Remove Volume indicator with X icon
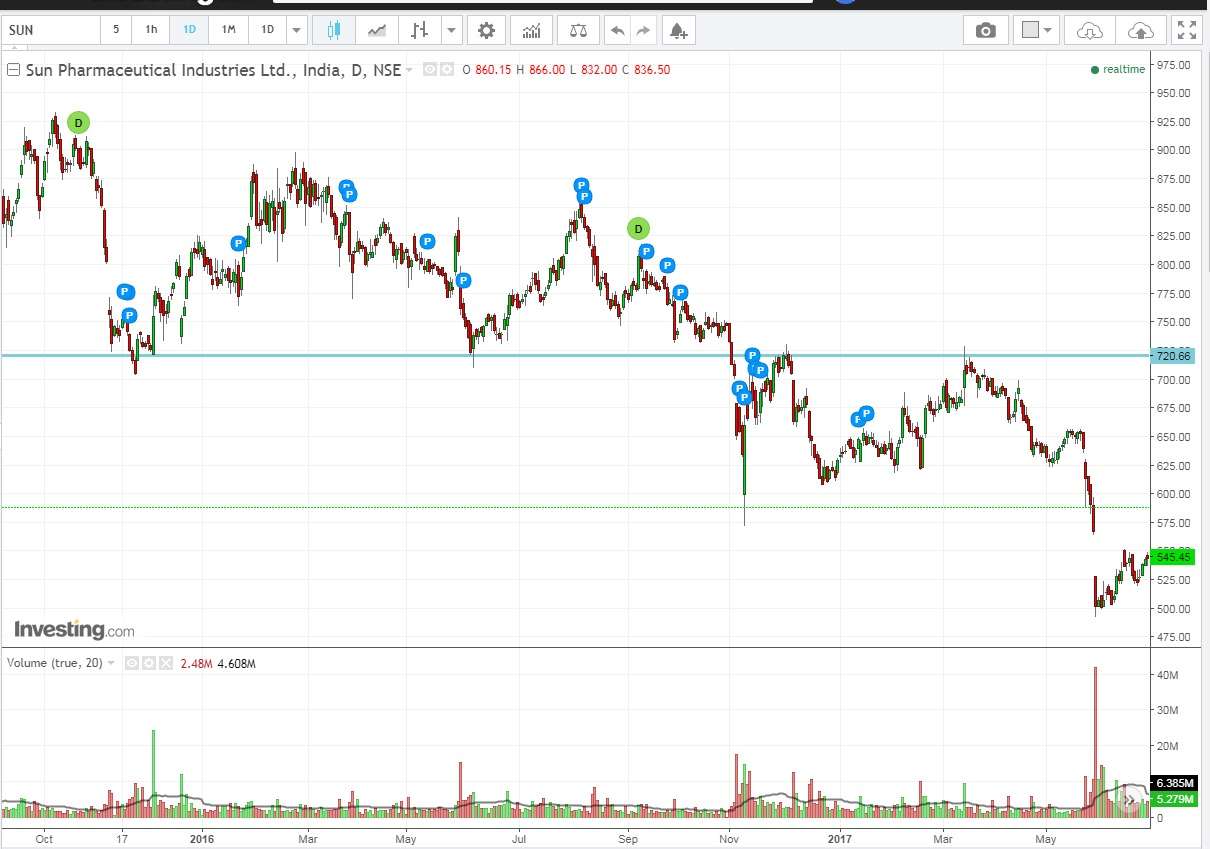Viewport: 1210px width, 849px height. coord(166,663)
